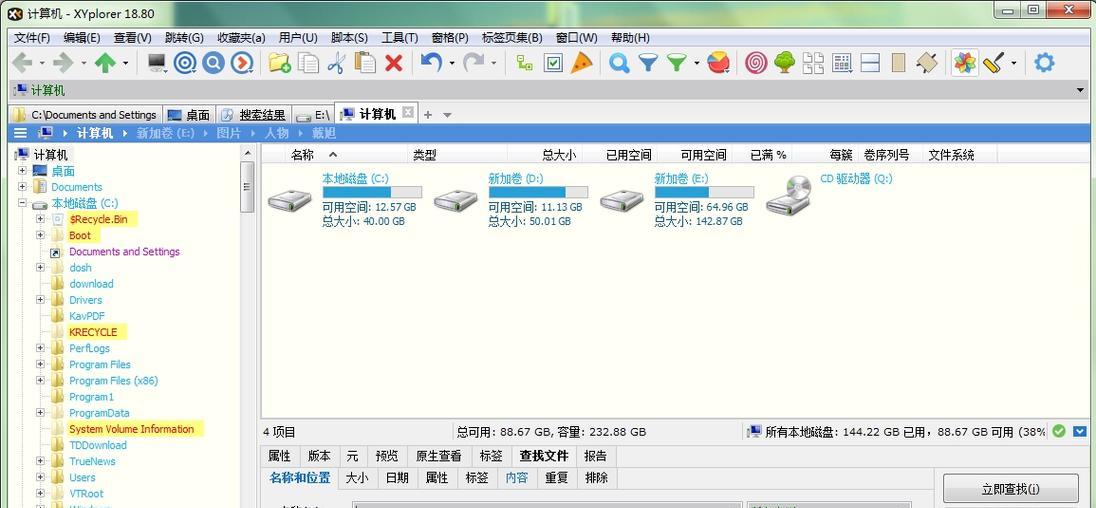Switch to the E:\ tab
Viewport: 1096px width, 508px height.
point(313,115)
